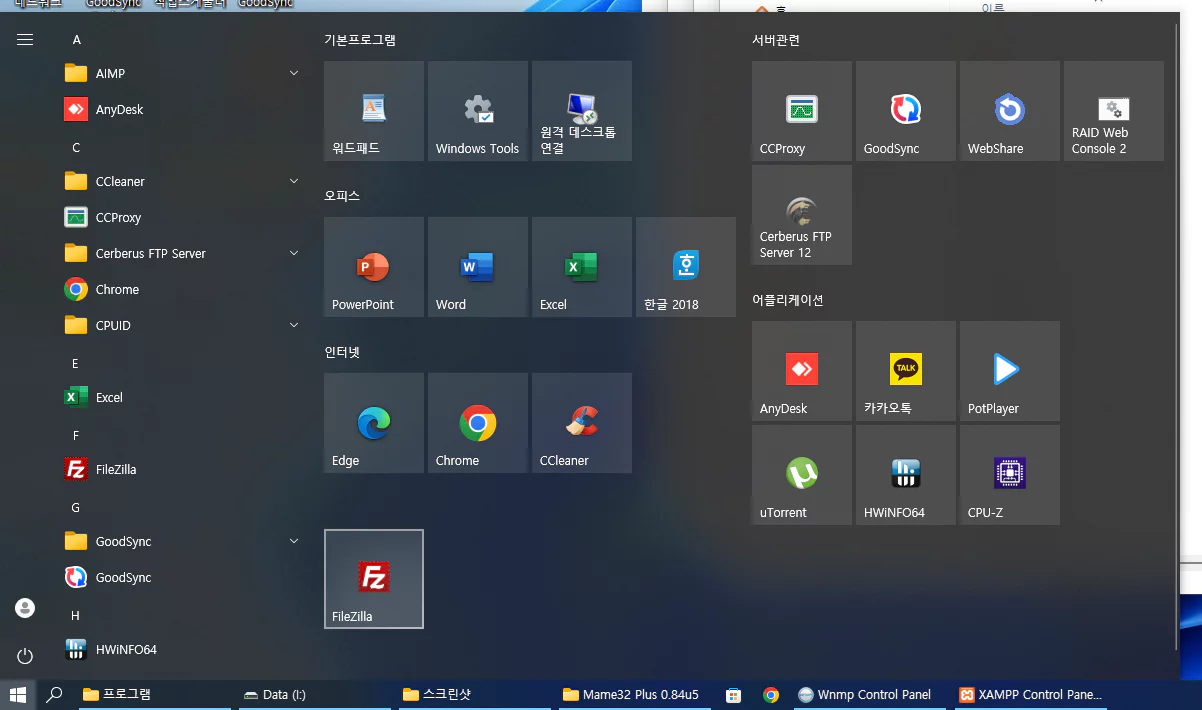Open the Microsoft Store taskbar icon
This screenshot has height=710, width=1202.
point(733,695)
